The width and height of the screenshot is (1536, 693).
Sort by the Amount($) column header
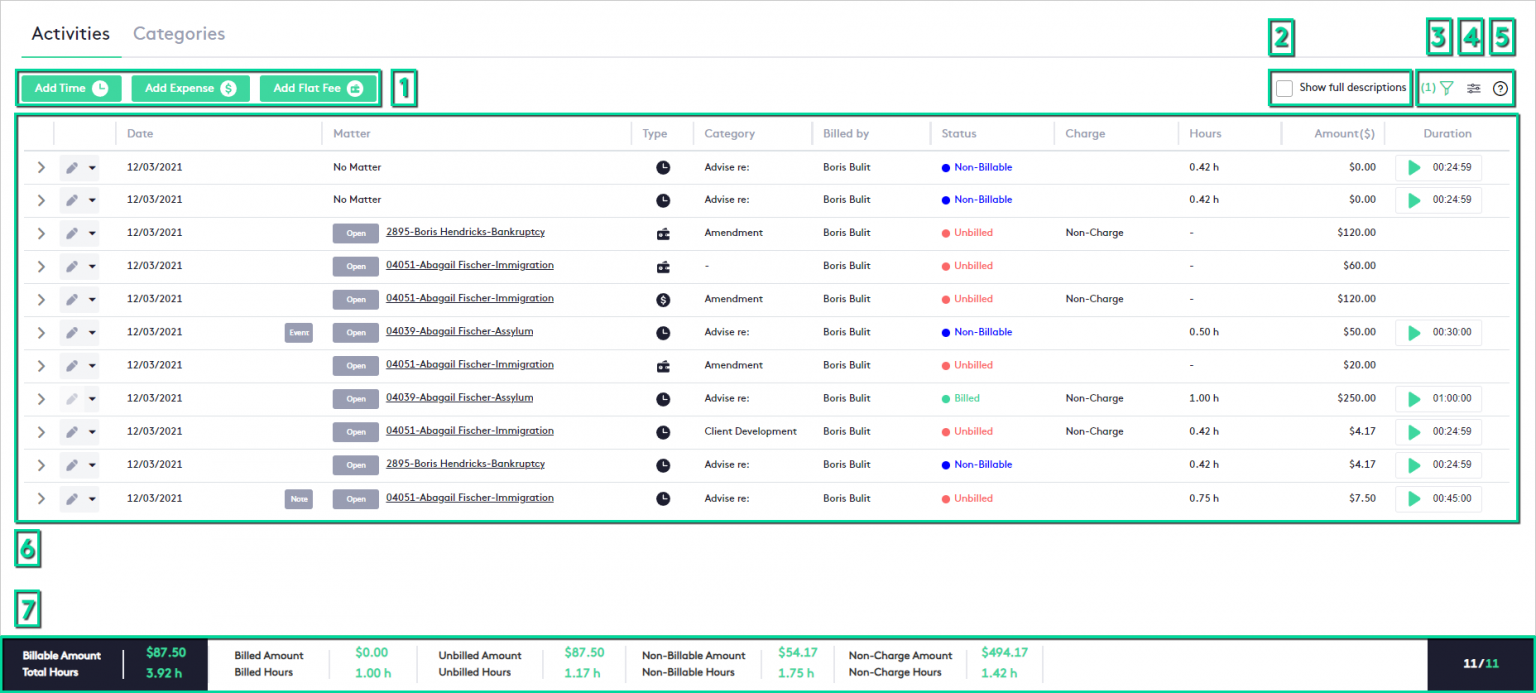(x=1345, y=133)
